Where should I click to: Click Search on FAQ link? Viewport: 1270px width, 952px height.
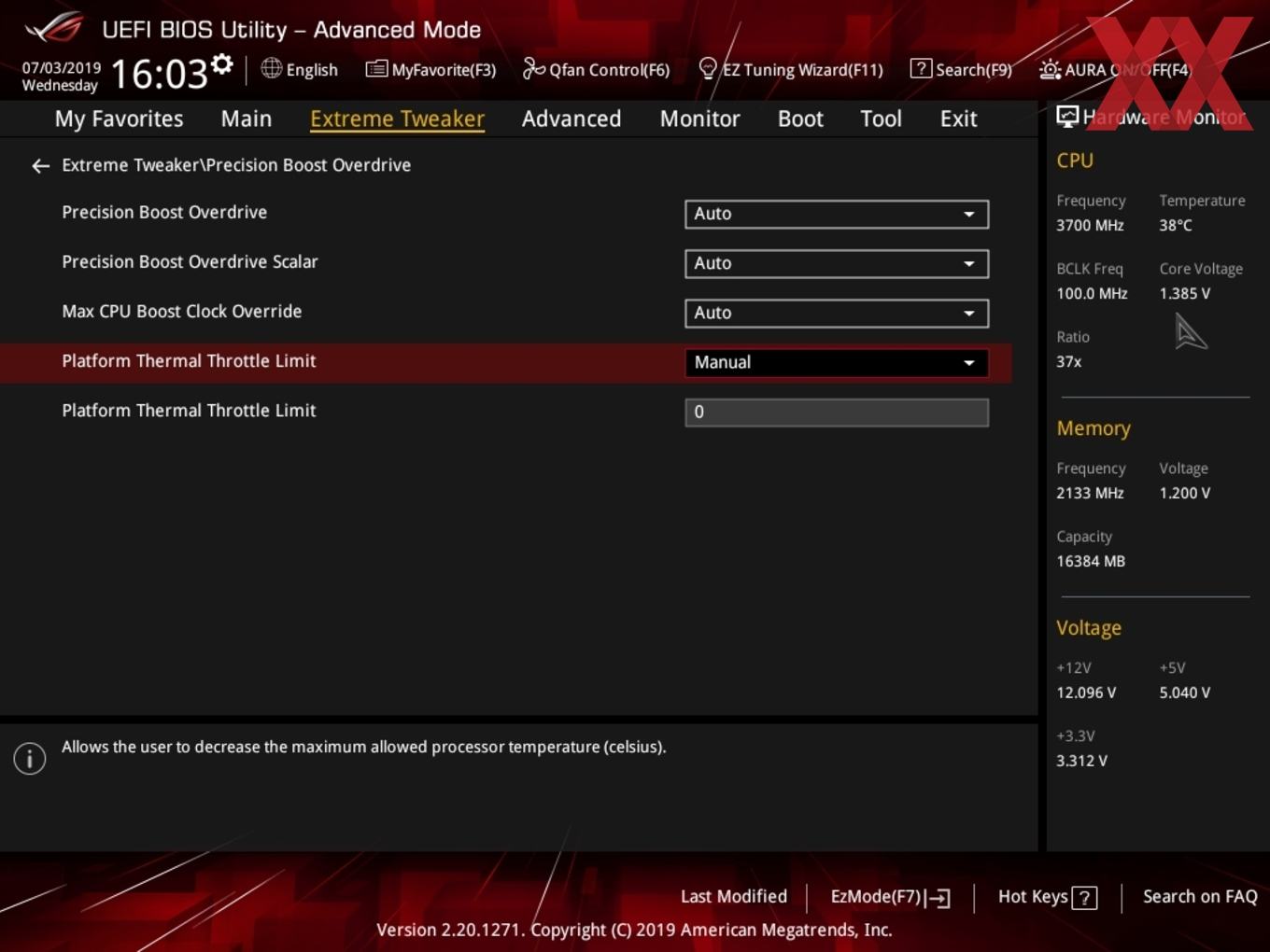click(1200, 896)
